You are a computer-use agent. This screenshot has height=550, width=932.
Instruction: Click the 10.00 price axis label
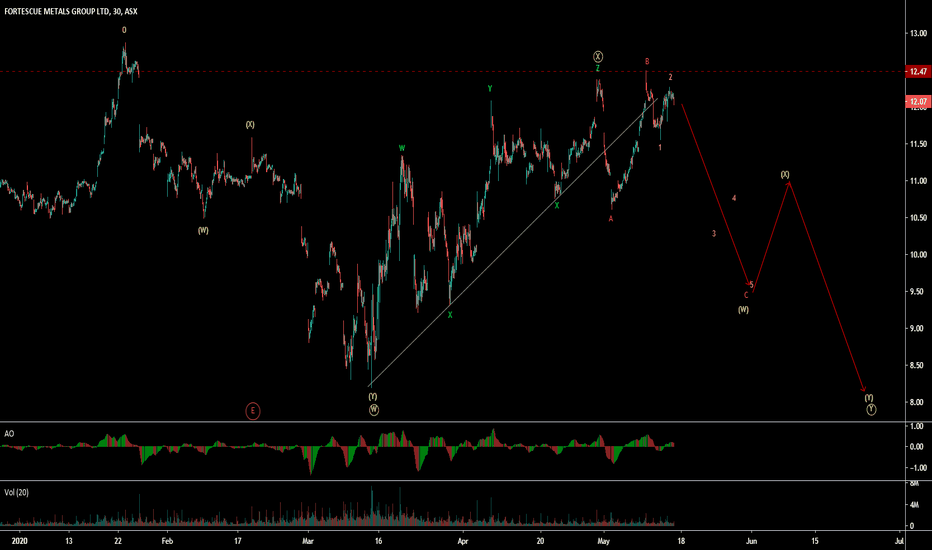[x=918, y=254]
